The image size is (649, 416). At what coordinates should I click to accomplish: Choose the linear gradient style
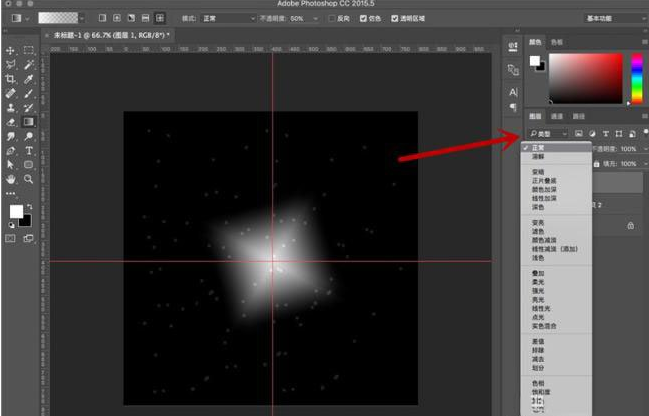[x=103, y=18]
